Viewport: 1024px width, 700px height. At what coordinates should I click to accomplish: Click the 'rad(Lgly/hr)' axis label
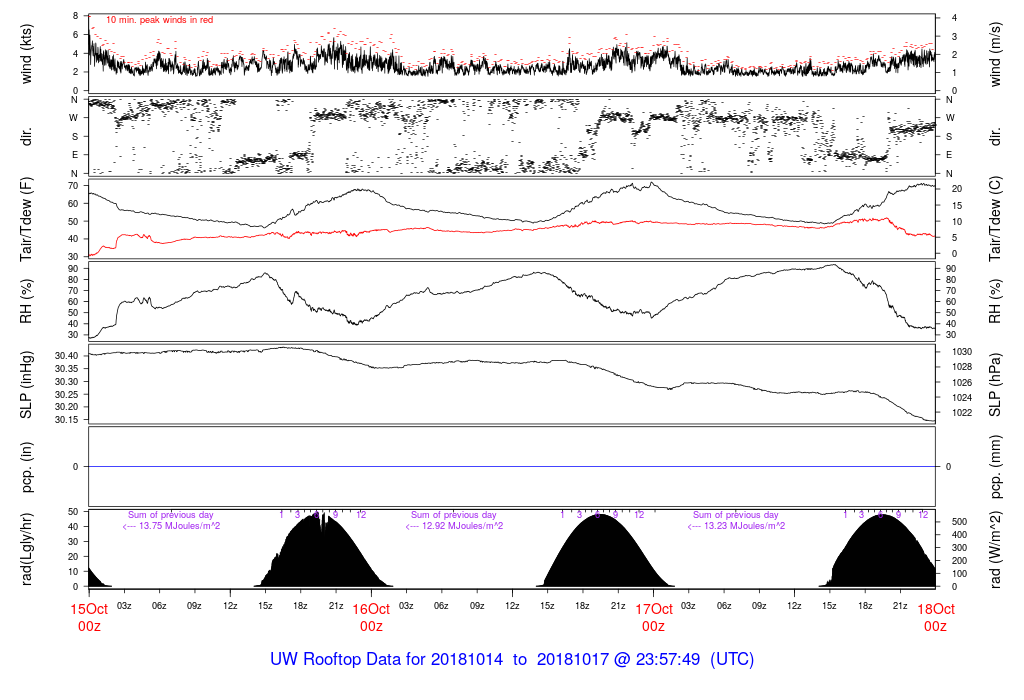click(27, 548)
